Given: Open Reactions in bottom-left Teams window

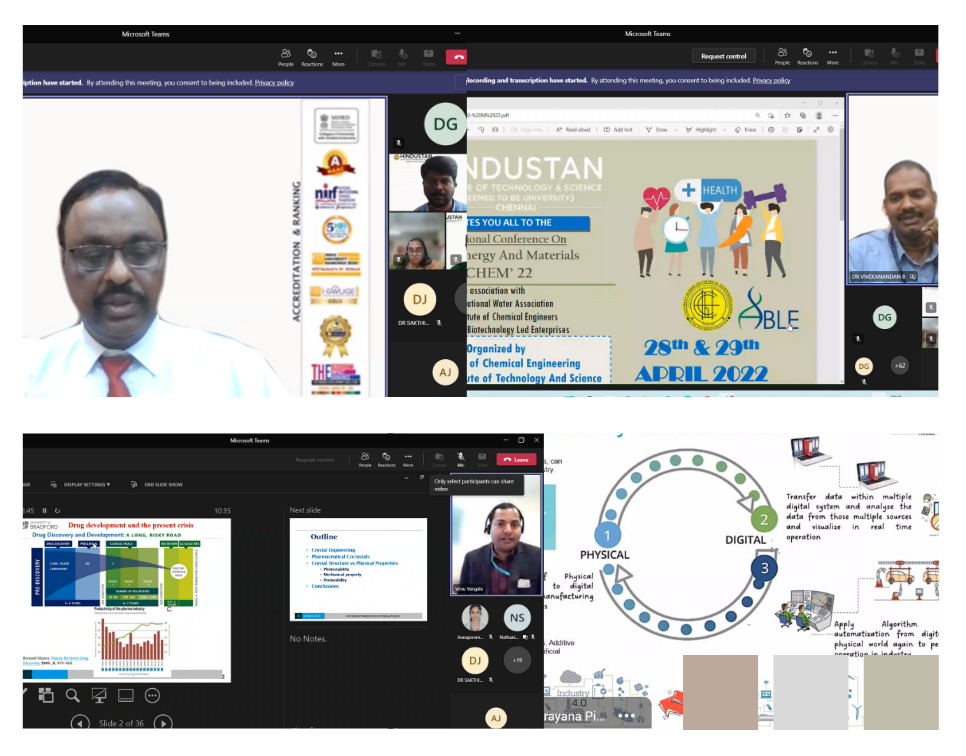Looking at the screenshot, I should (386, 460).
